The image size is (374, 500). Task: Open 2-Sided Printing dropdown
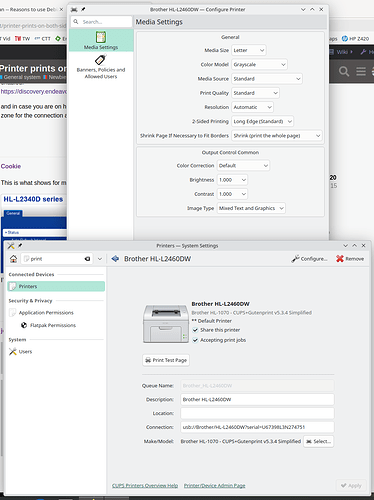[x=262, y=121]
